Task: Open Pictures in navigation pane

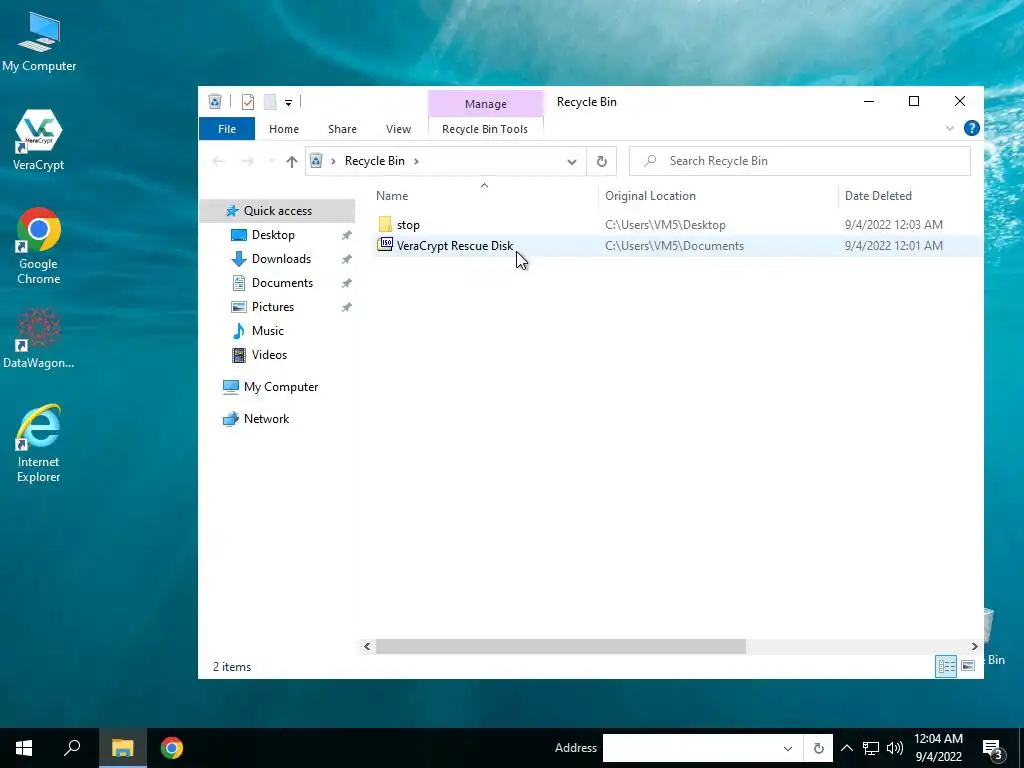Action: pyautogui.click(x=272, y=307)
